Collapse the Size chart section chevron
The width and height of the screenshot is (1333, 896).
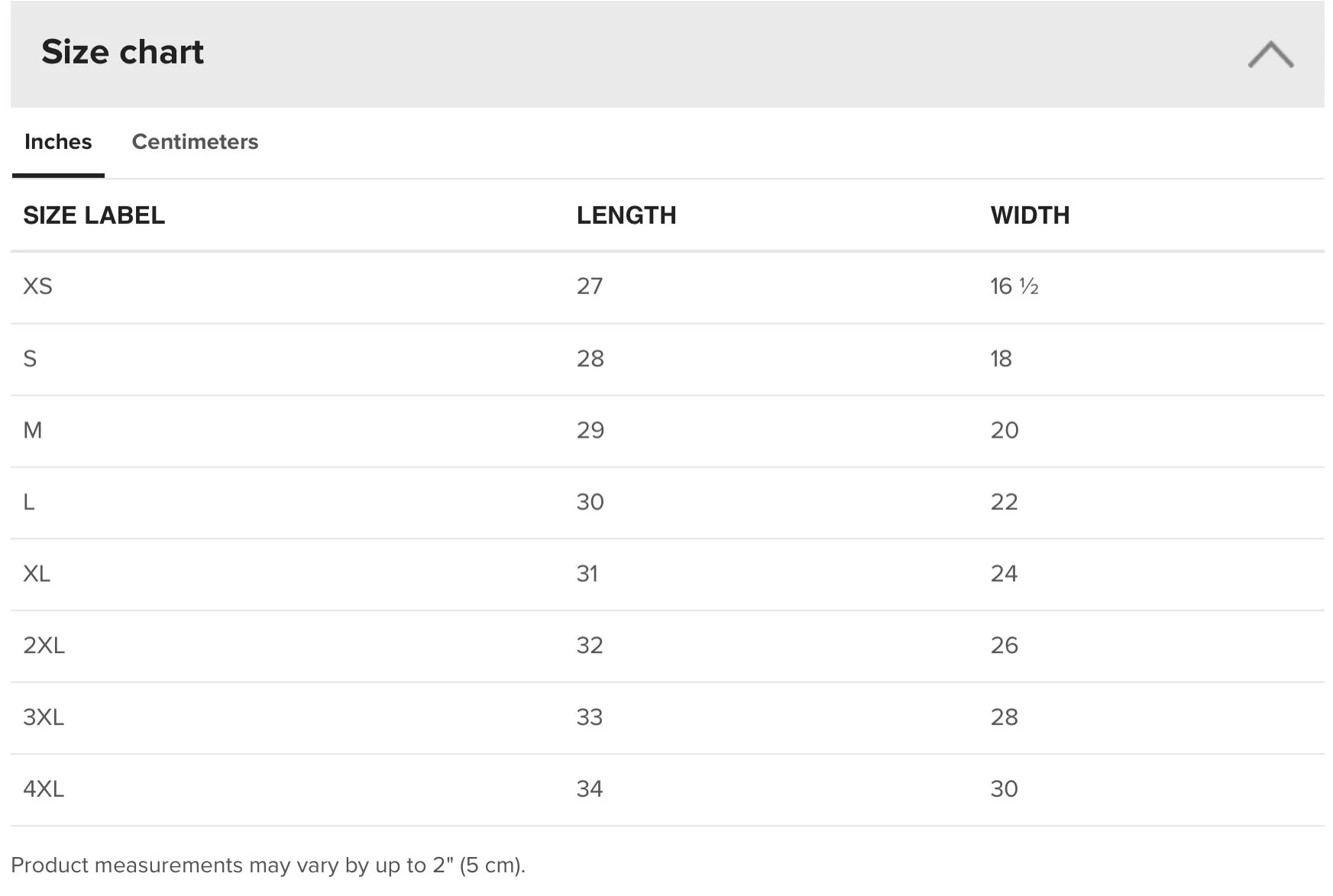[1270, 54]
